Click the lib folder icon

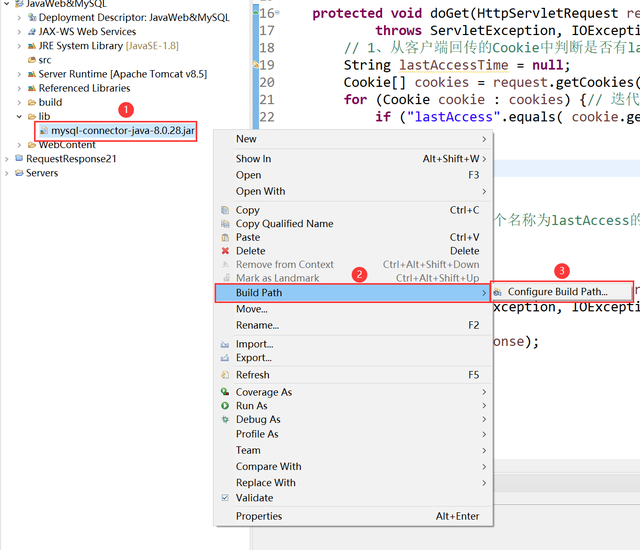click(32, 117)
